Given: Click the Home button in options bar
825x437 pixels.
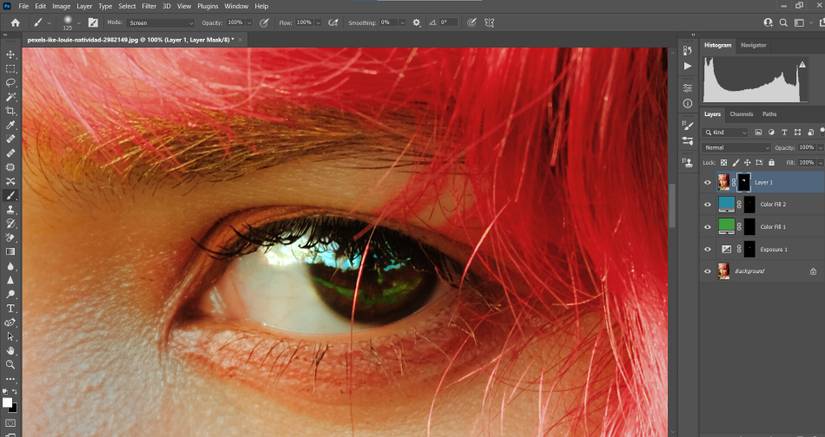Looking at the screenshot, I should [x=15, y=23].
